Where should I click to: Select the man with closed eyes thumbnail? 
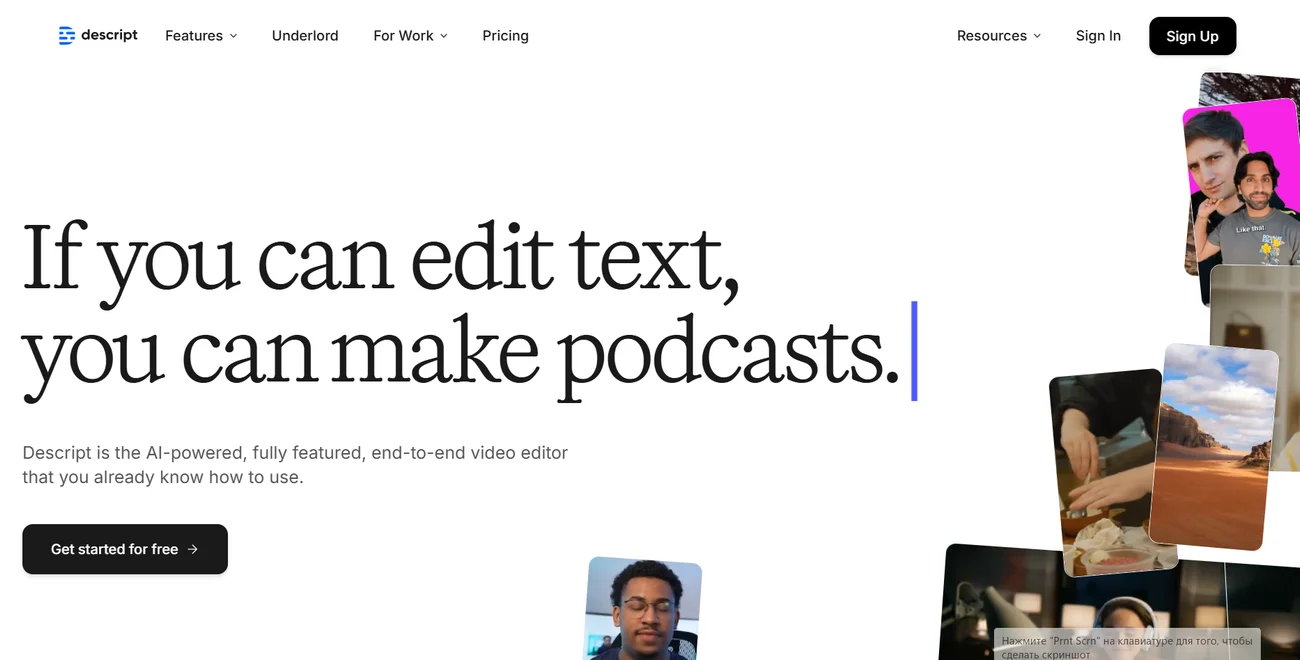tap(643, 608)
